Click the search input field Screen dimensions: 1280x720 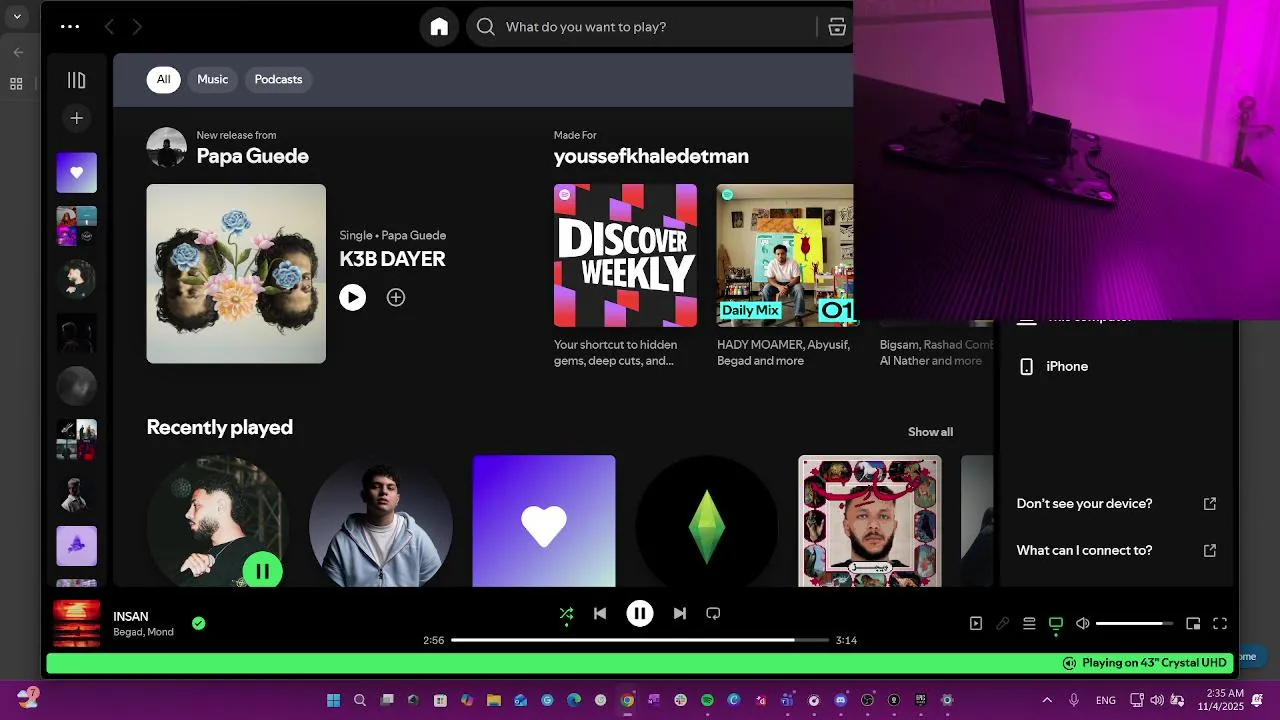tap(660, 27)
